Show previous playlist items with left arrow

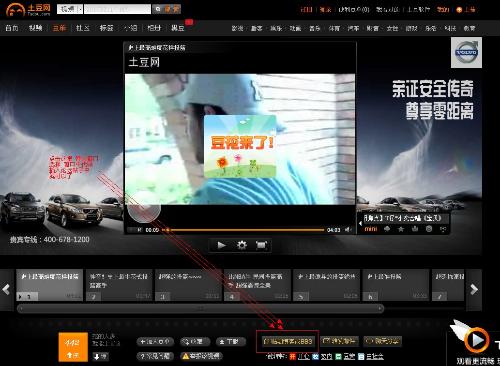pyautogui.click(x=6, y=289)
